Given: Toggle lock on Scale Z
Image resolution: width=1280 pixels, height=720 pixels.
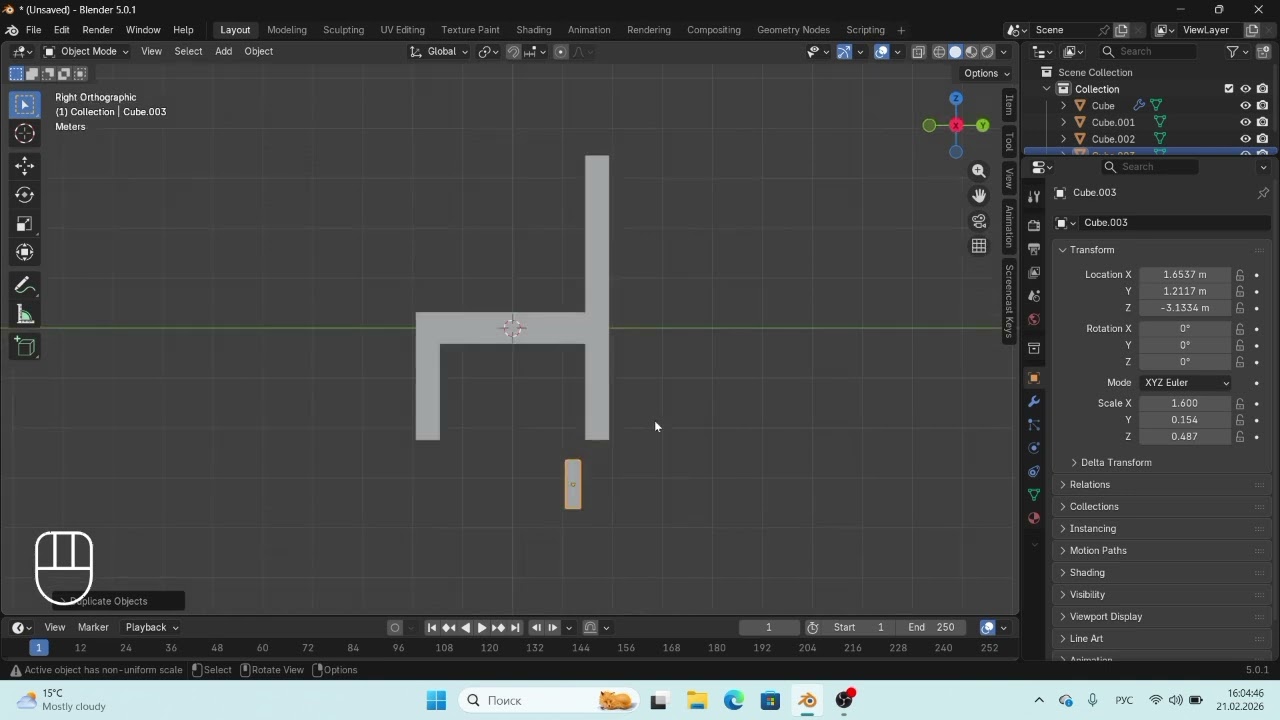Looking at the screenshot, I should [x=1240, y=437].
